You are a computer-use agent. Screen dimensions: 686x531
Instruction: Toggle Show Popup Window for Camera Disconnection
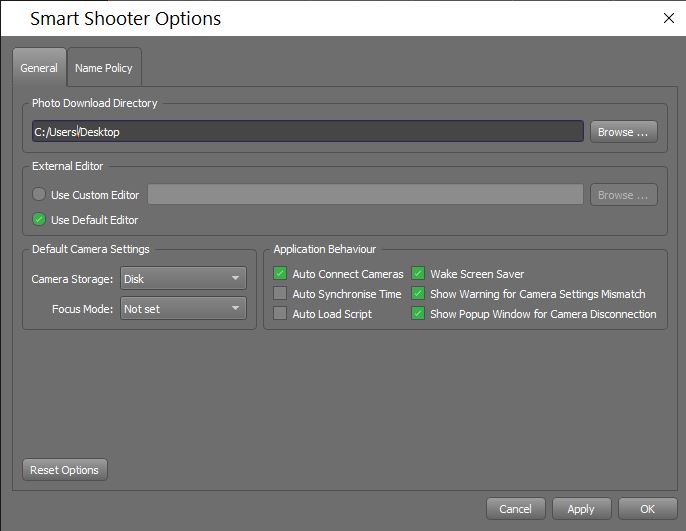coord(418,313)
